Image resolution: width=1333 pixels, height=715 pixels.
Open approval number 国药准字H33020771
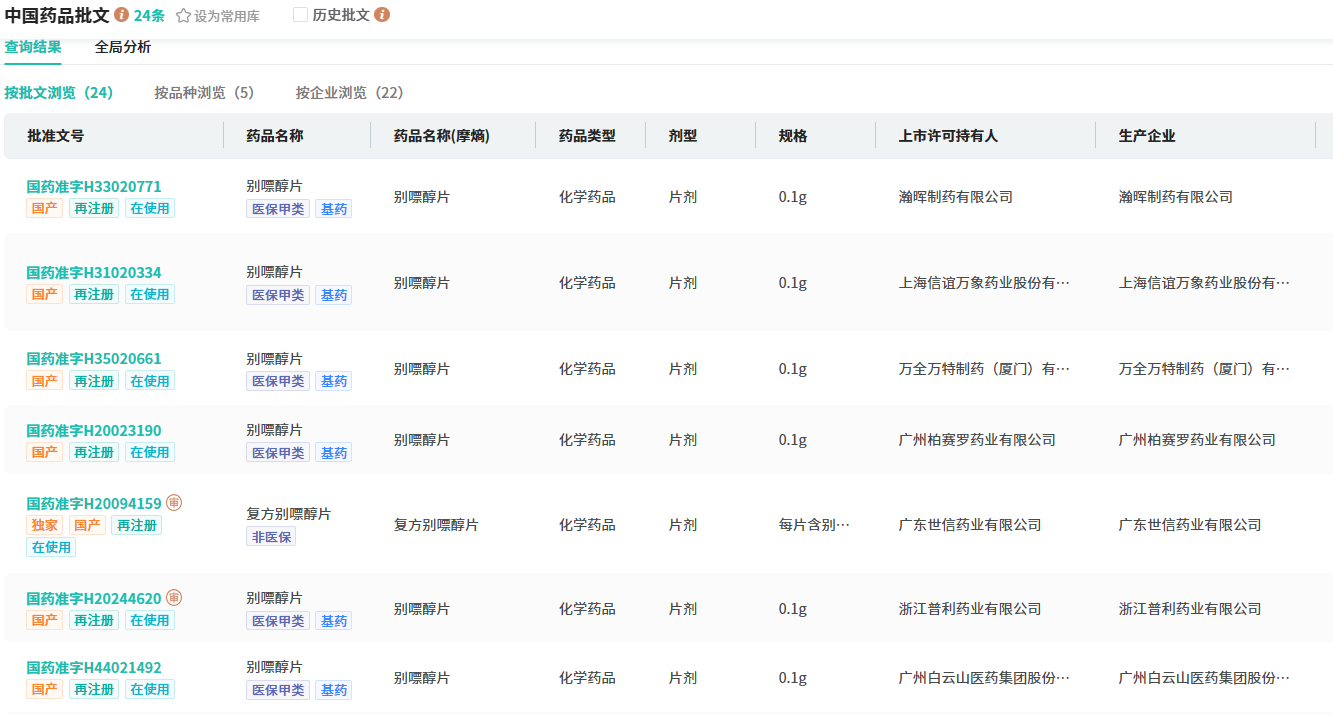click(x=94, y=187)
